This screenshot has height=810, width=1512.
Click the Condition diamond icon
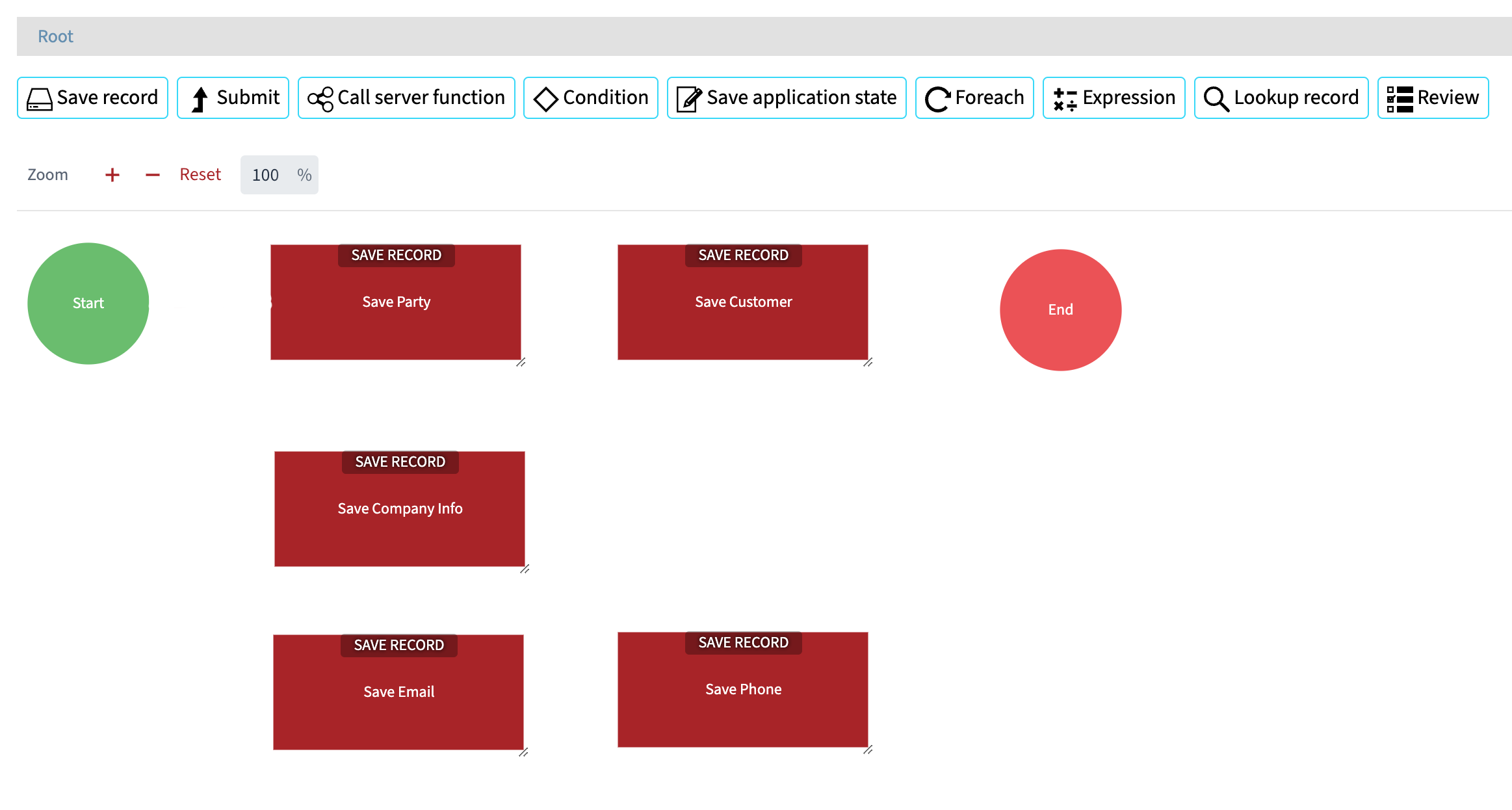[545, 98]
